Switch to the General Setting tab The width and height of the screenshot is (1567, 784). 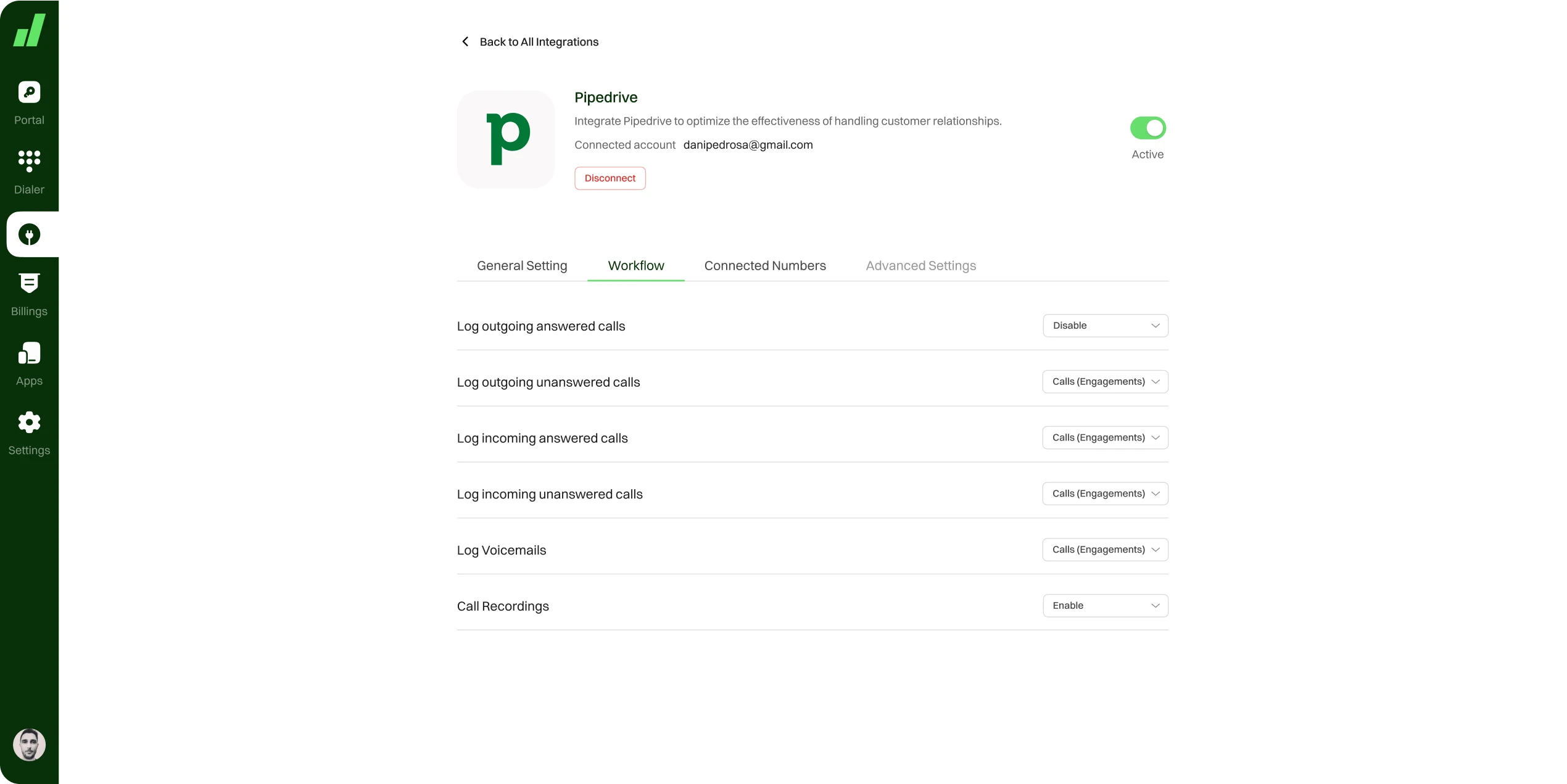tap(522, 266)
